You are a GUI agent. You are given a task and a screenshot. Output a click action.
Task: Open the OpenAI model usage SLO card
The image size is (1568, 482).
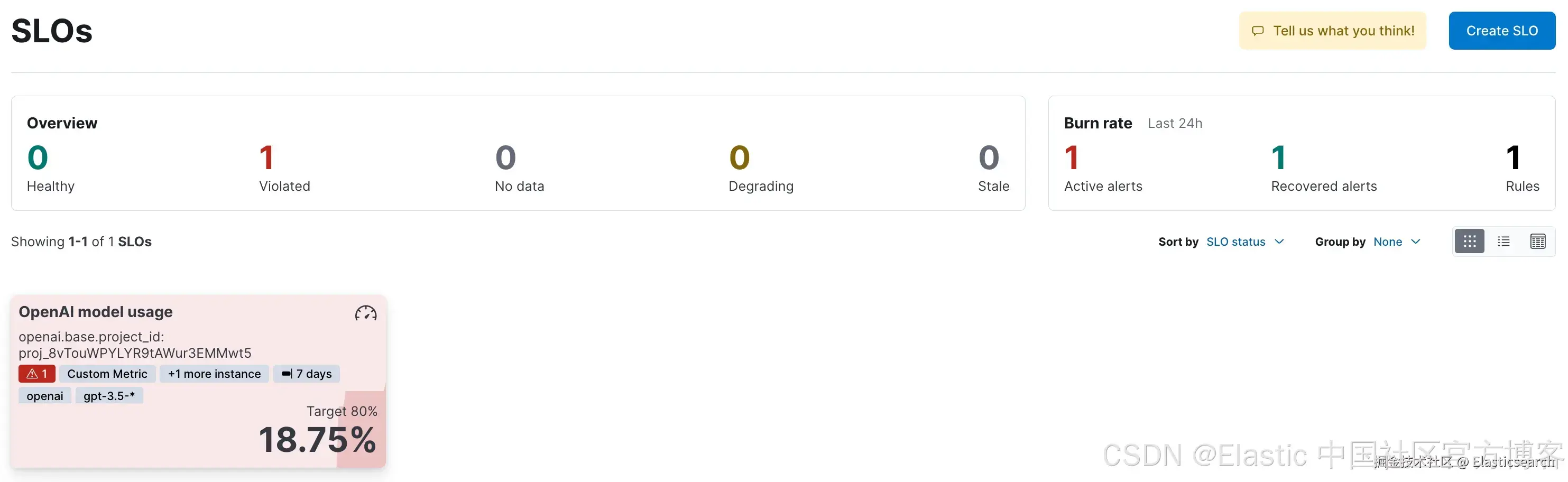click(96, 312)
